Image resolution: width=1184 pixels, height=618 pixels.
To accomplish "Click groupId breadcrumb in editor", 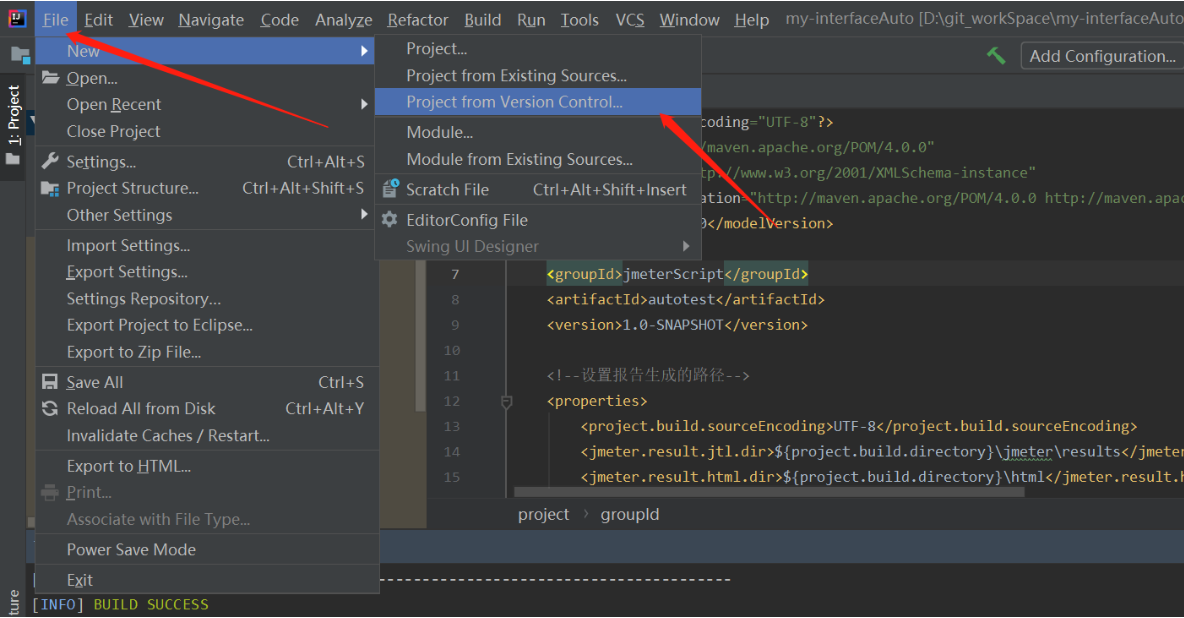I will [x=630, y=514].
